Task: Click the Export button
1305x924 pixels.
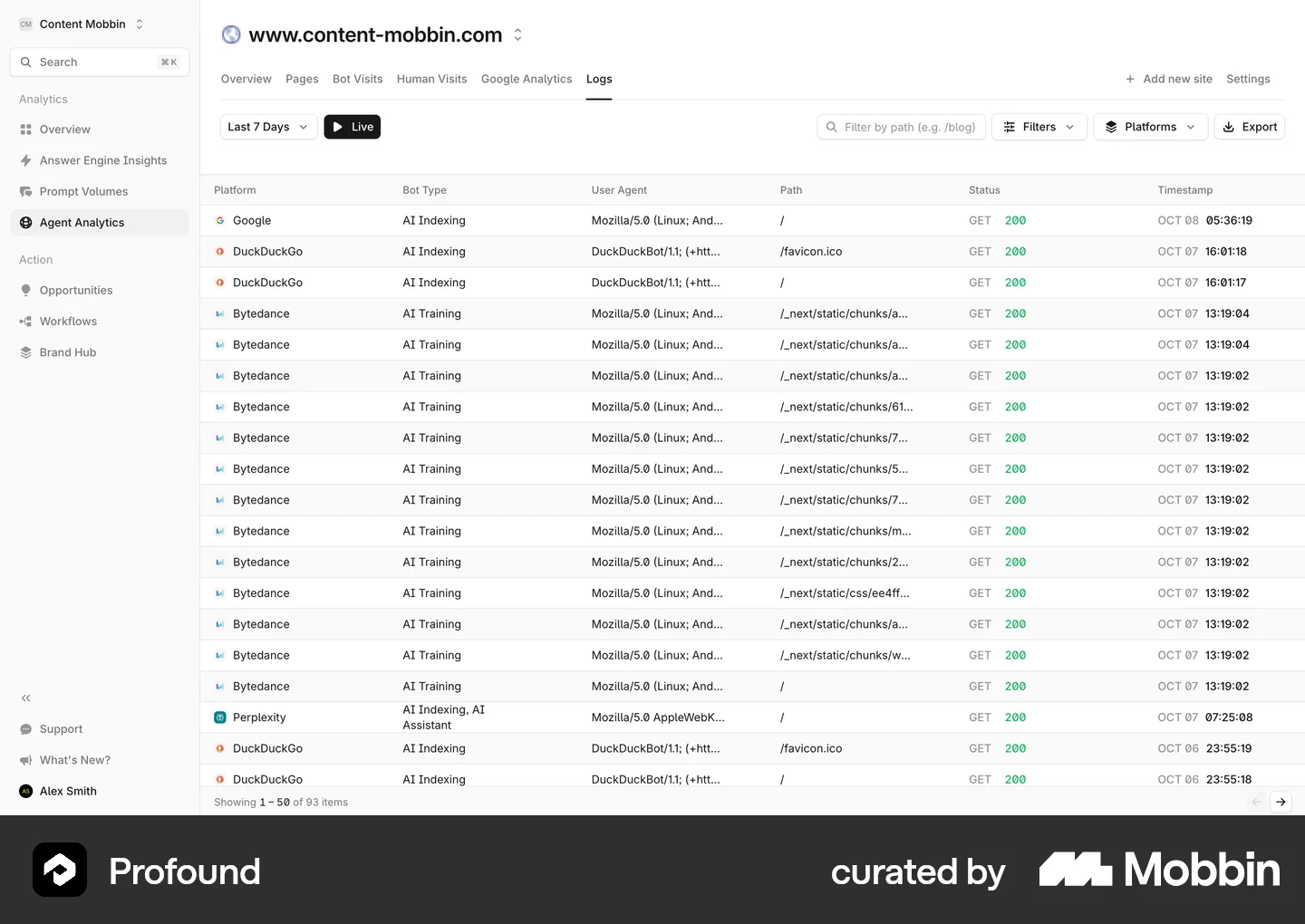Action: tap(1250, 127)
